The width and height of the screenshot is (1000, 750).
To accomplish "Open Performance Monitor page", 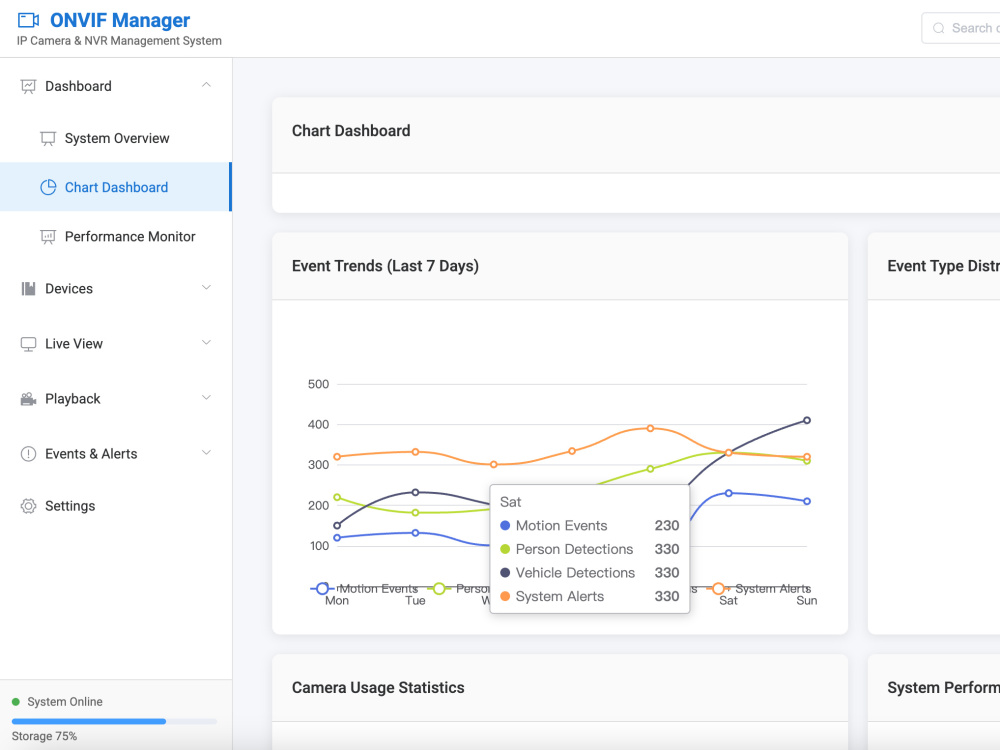I will pos(116,237).
